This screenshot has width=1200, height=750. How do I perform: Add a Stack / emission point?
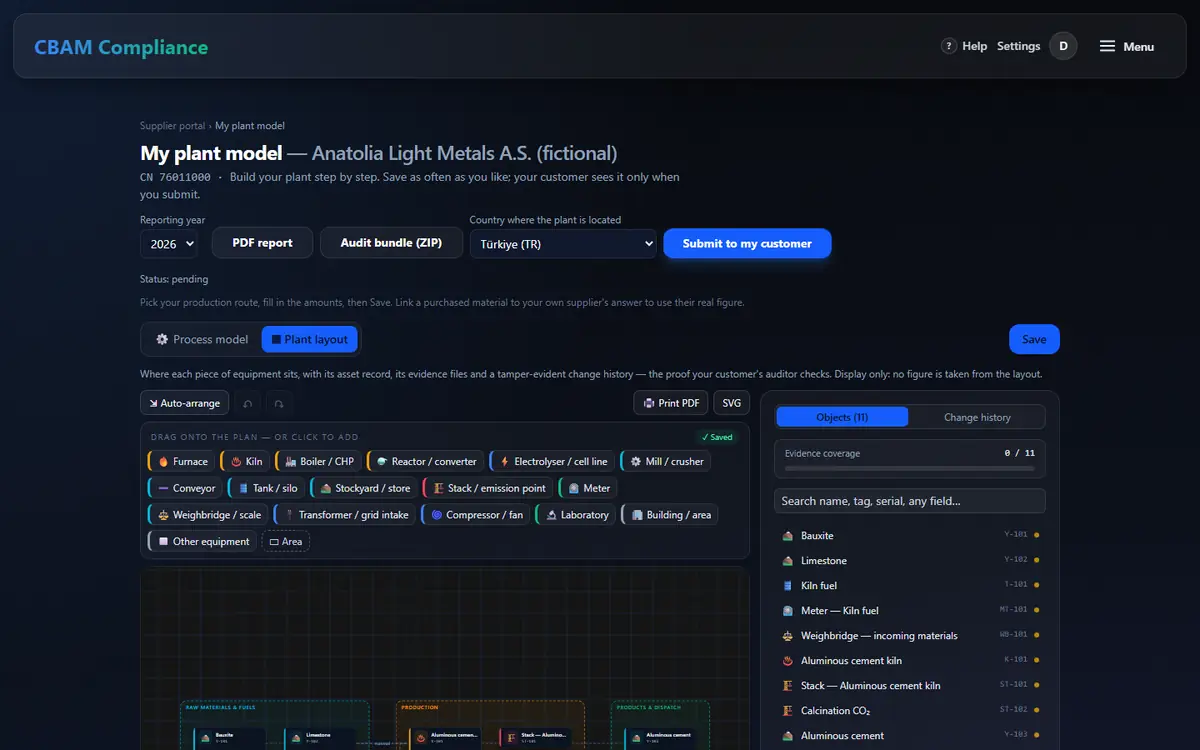(x=488, y=488)
